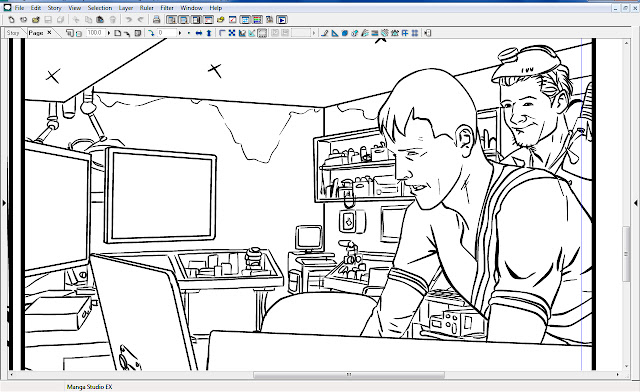This screenshot has height=392, width=640.
Task: Click the rotate view curved arrow icon
Action: [151, 33]
